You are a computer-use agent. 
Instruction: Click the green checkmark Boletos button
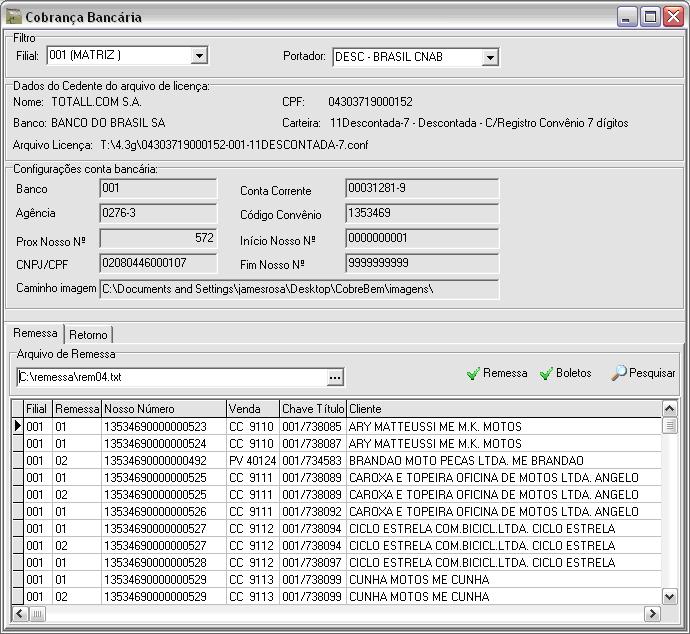tap(565, 373)
